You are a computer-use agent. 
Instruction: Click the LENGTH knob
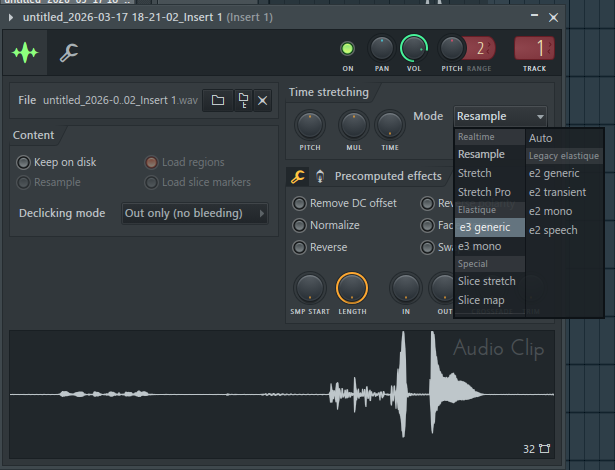click(x=352, y=288)
